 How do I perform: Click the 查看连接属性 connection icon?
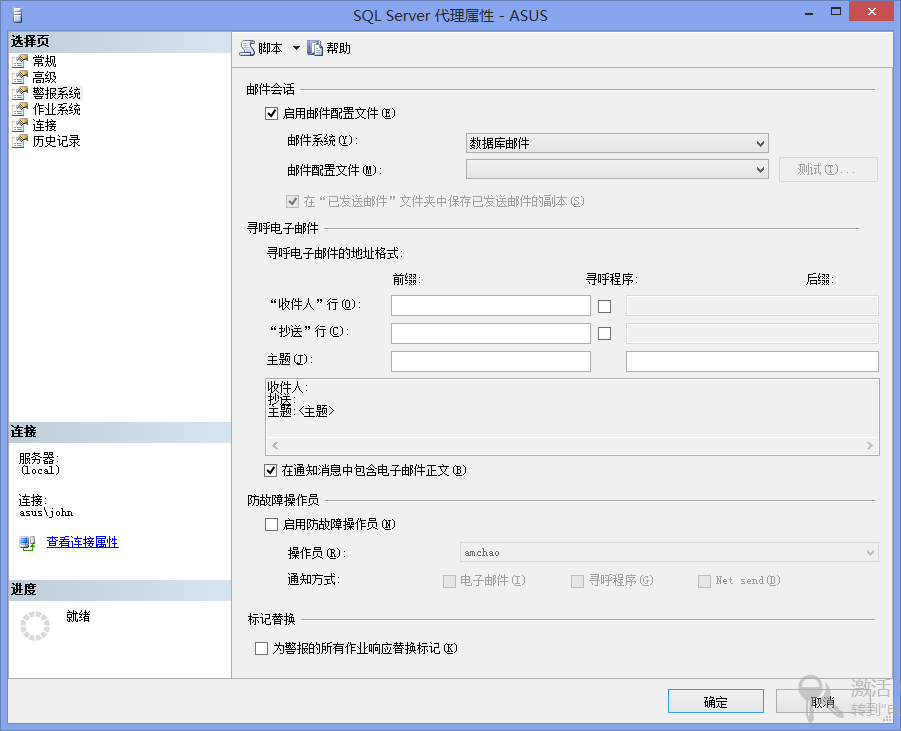click(x=28, y=542)
